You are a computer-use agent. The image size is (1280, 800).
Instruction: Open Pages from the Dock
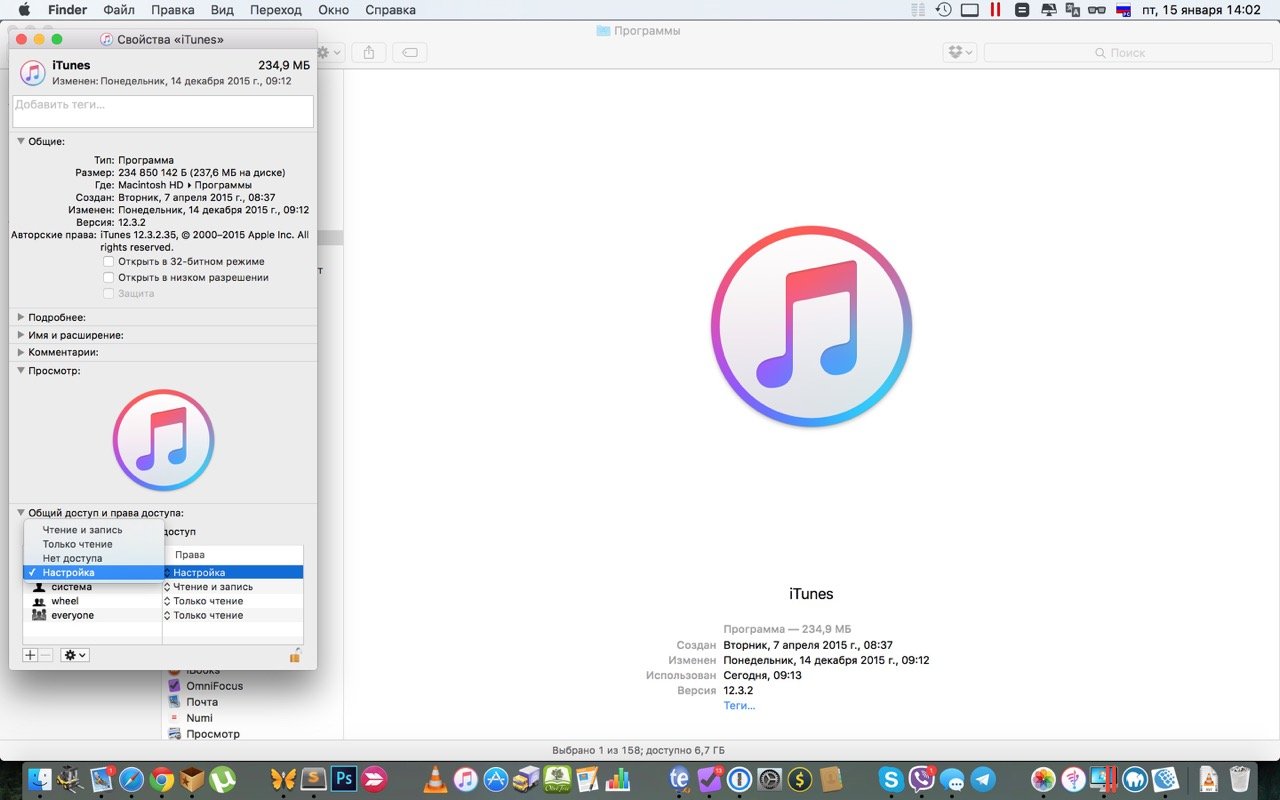pyautogui.click(x=587, y=779)
